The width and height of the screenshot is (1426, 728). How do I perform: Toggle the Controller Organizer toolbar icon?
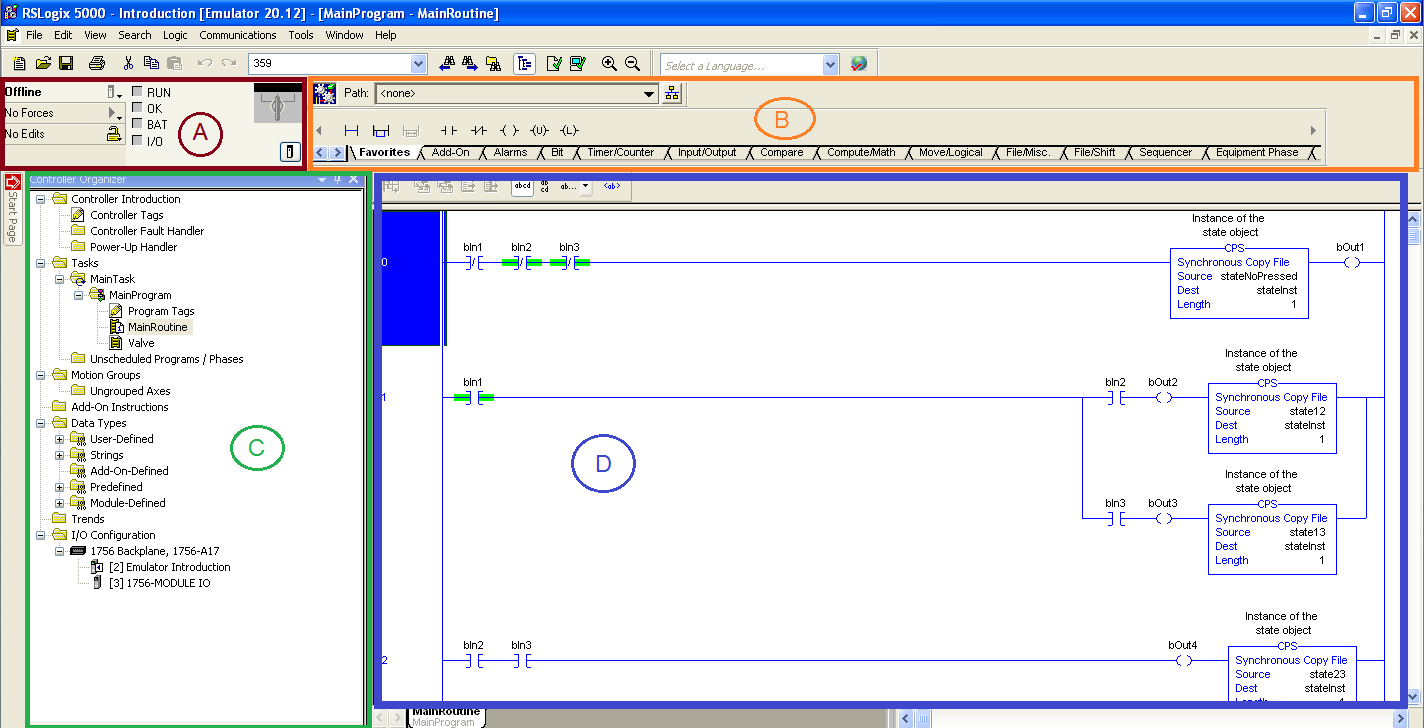pyautogui.click(x=524, y=63)
